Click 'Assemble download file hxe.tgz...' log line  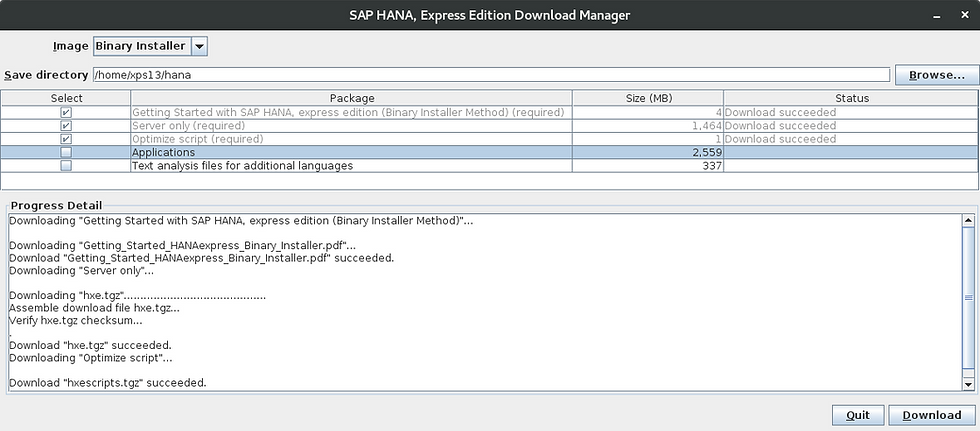94,308
